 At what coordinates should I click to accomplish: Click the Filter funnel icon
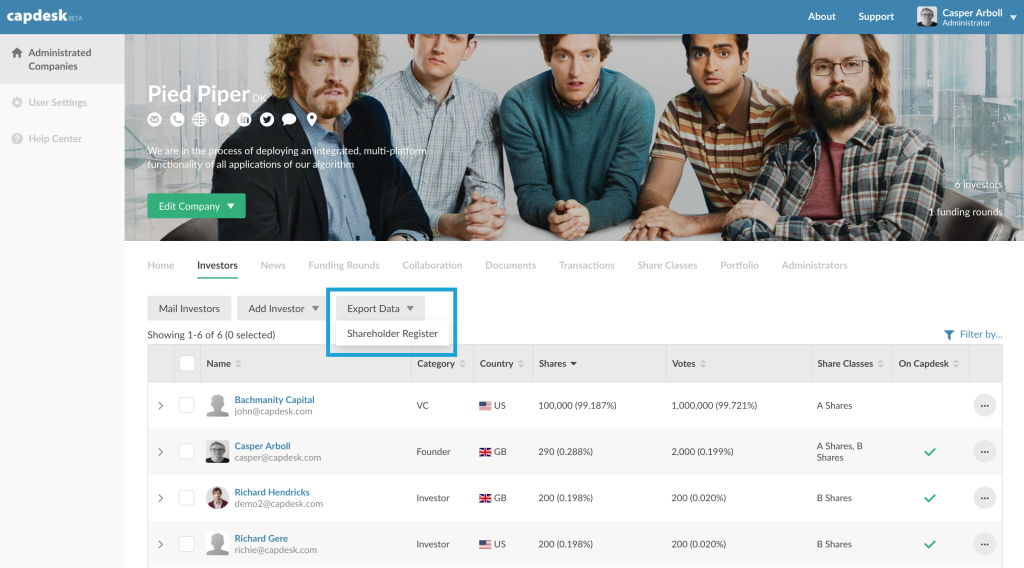click(x=949, y=335)
